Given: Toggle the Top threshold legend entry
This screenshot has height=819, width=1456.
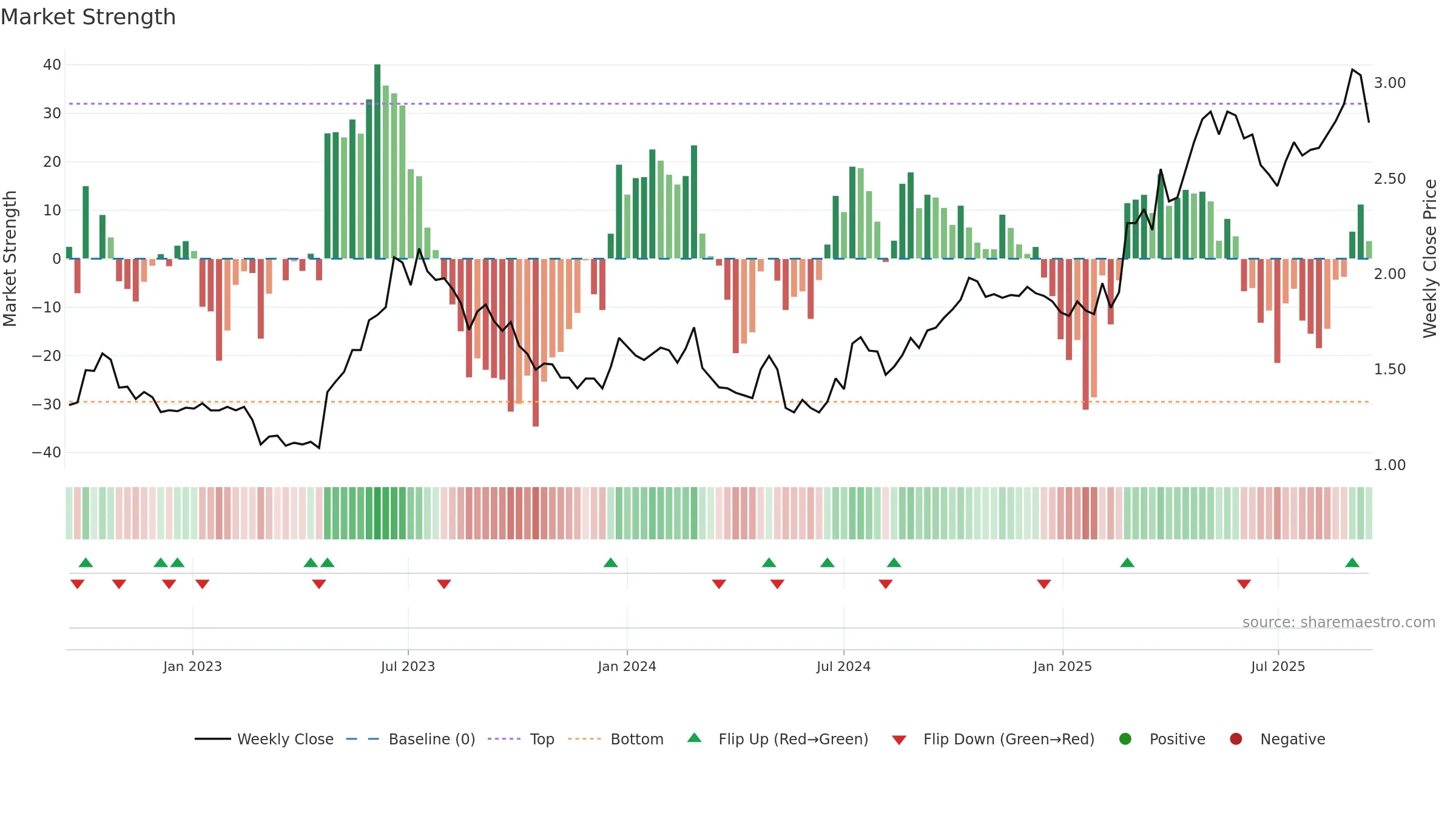Looking at the screenshot, I should (521, 739).
